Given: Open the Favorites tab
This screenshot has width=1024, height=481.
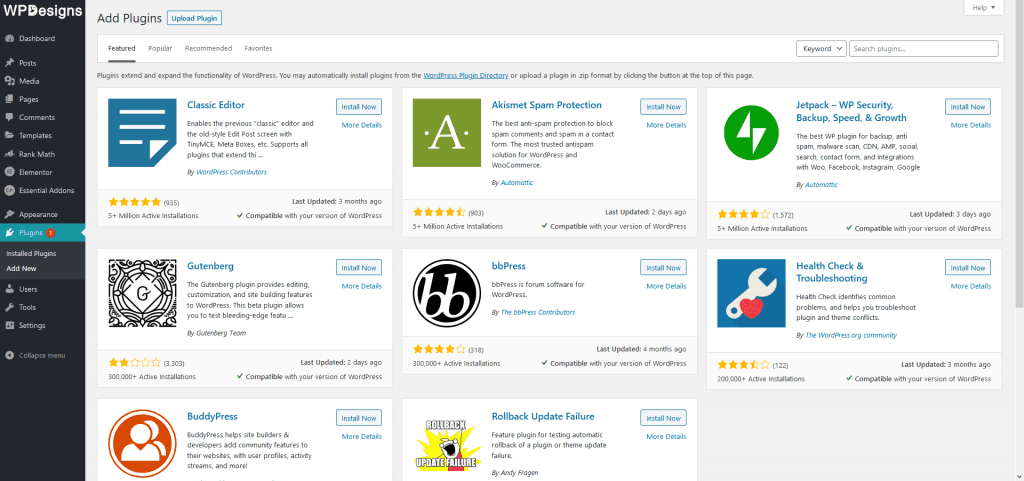Looking at the screenshot, I should click(x=258, y=48).
